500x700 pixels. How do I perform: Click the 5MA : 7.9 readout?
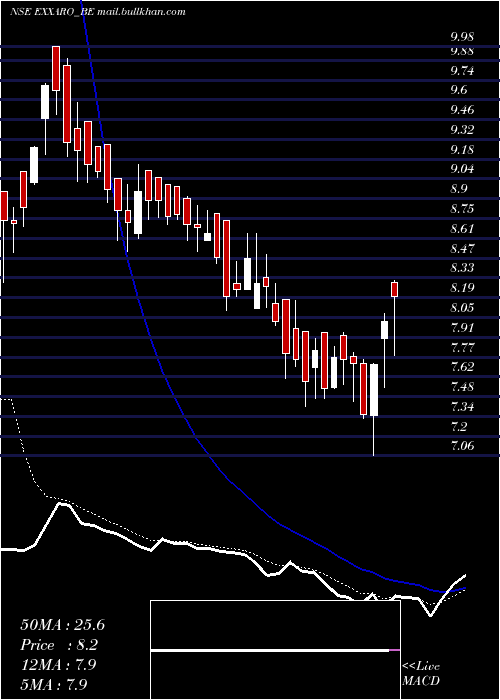(x=56, y=684)
